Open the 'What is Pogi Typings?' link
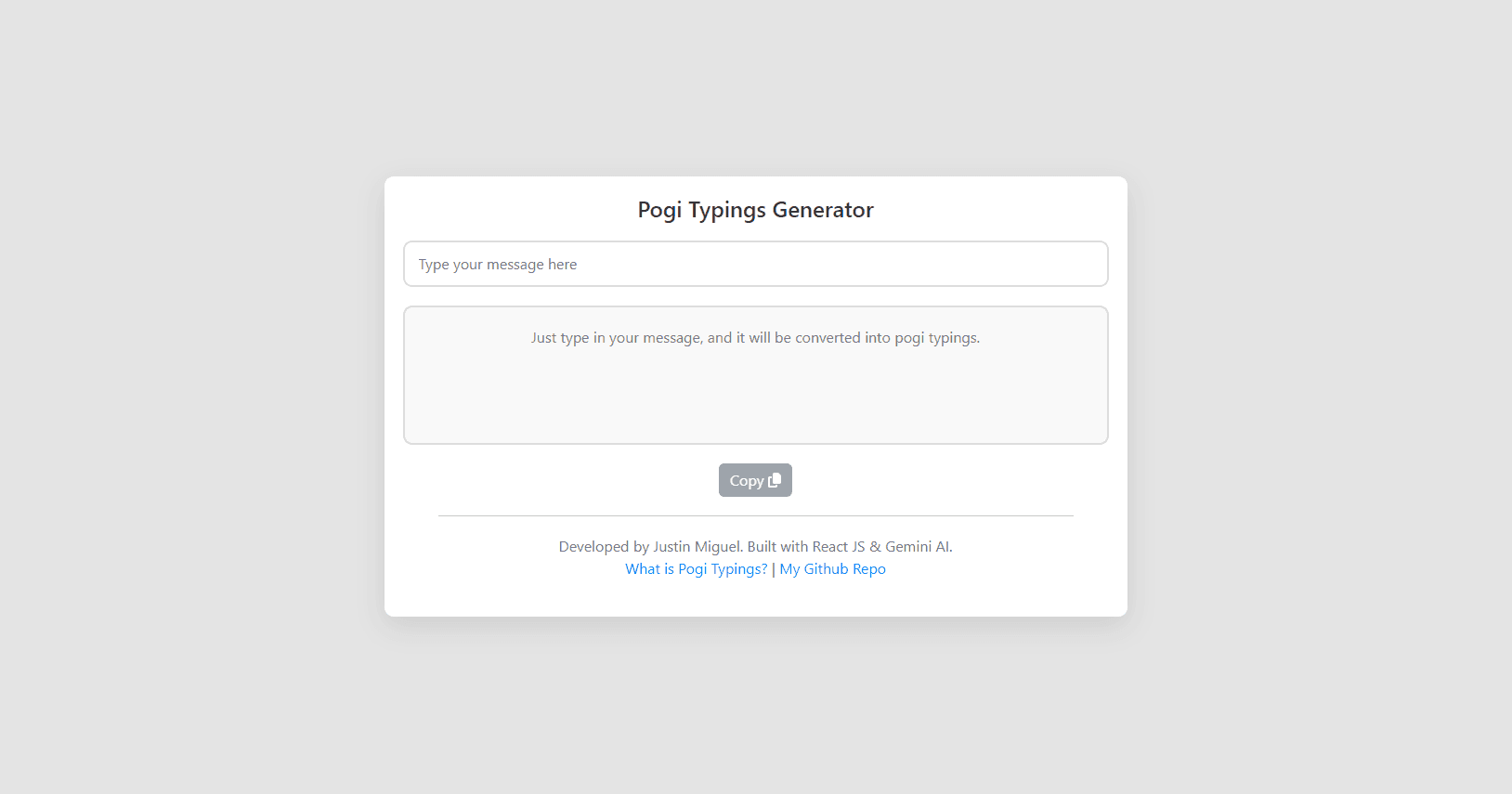 tap(697, 569)
